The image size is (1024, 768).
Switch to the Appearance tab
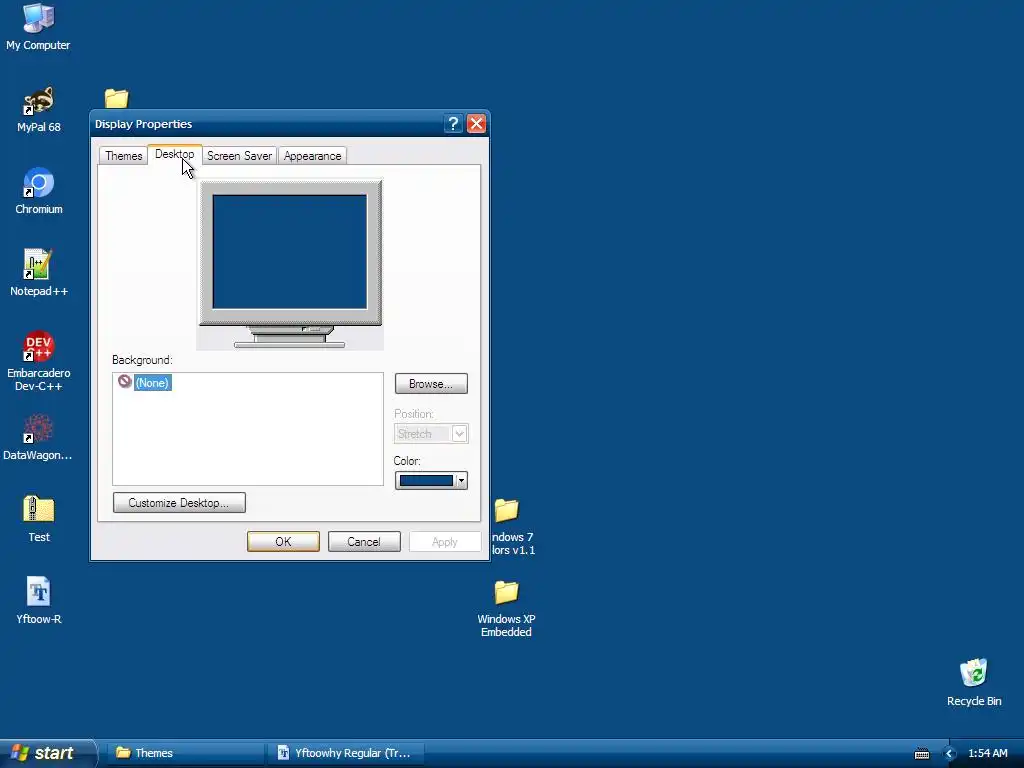point(312,156)
